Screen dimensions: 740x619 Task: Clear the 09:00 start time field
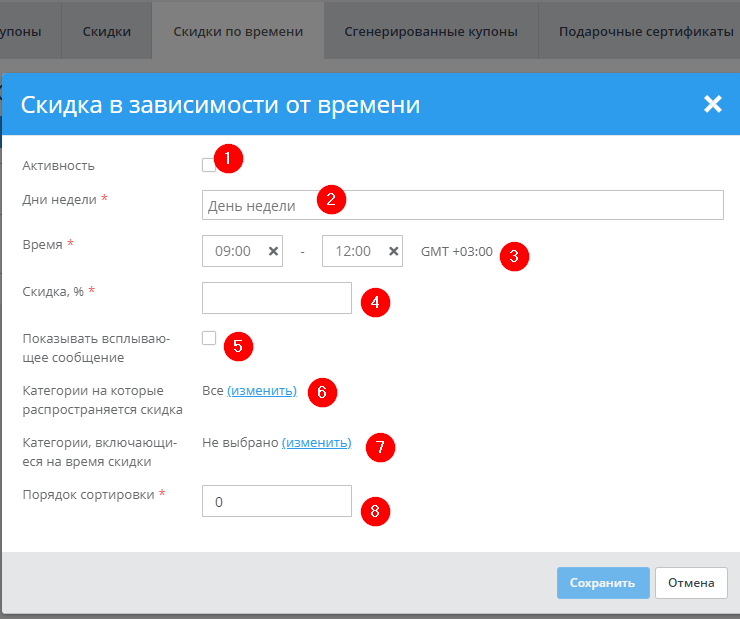pos(273,252)
